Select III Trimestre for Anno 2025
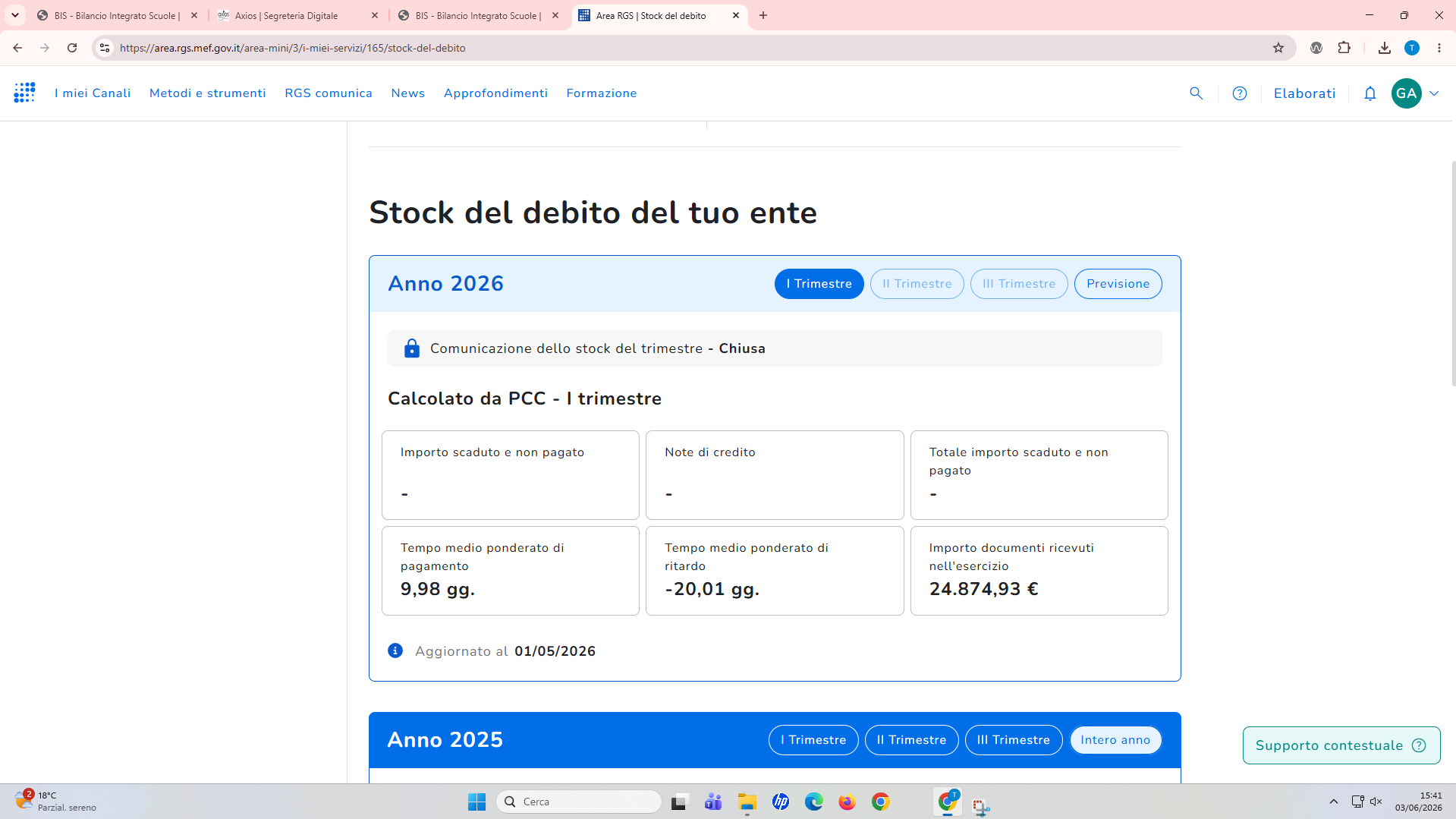 pyautogui.click(x=1014, y=740)
